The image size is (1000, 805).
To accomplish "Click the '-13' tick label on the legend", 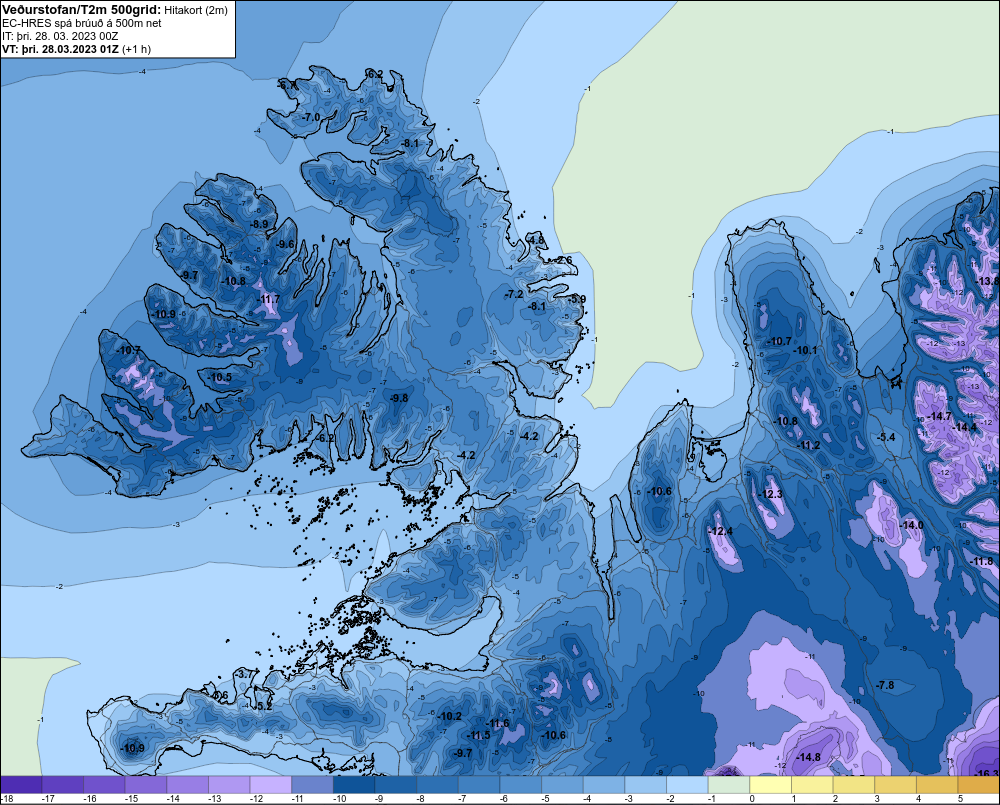I will 215,799.
